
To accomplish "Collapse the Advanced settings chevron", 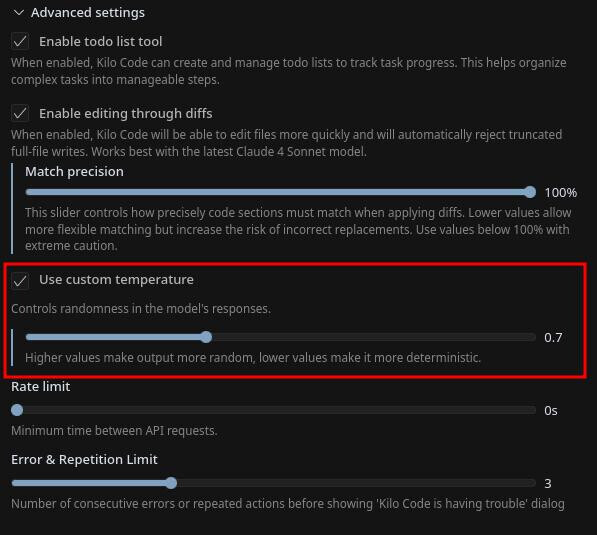I will coord(18,13).
